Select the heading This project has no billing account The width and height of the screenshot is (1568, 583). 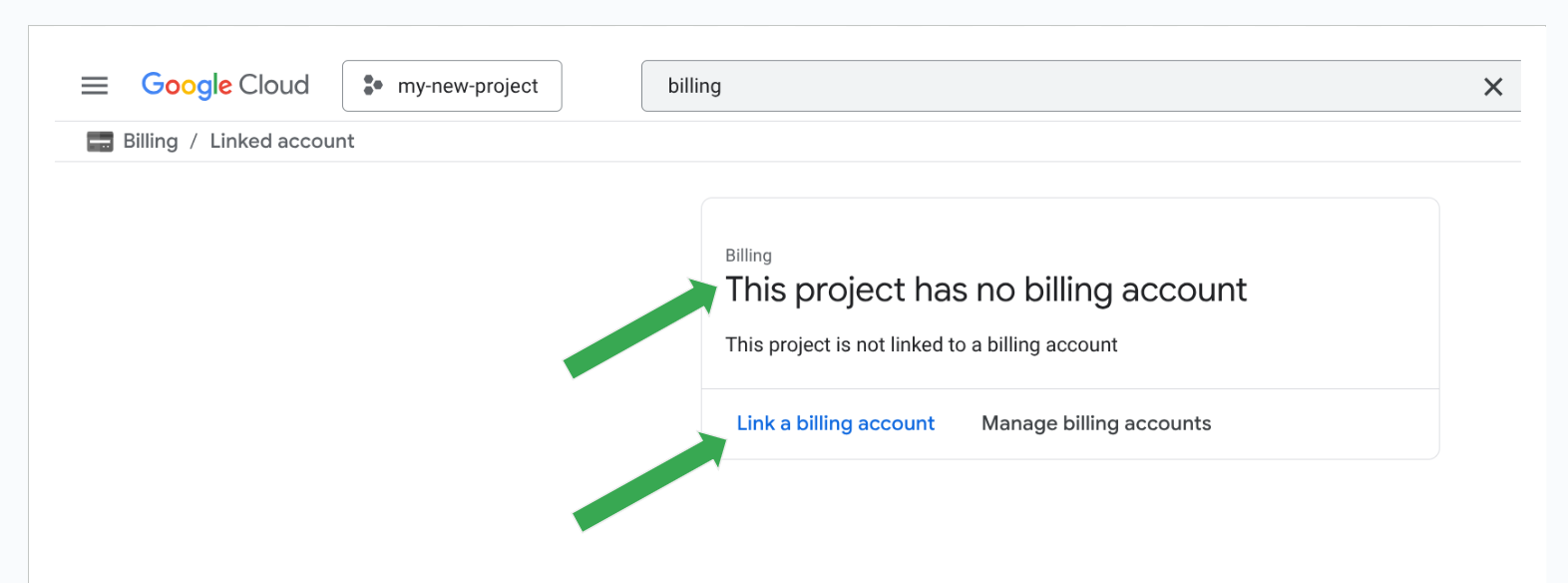[986, 290]
